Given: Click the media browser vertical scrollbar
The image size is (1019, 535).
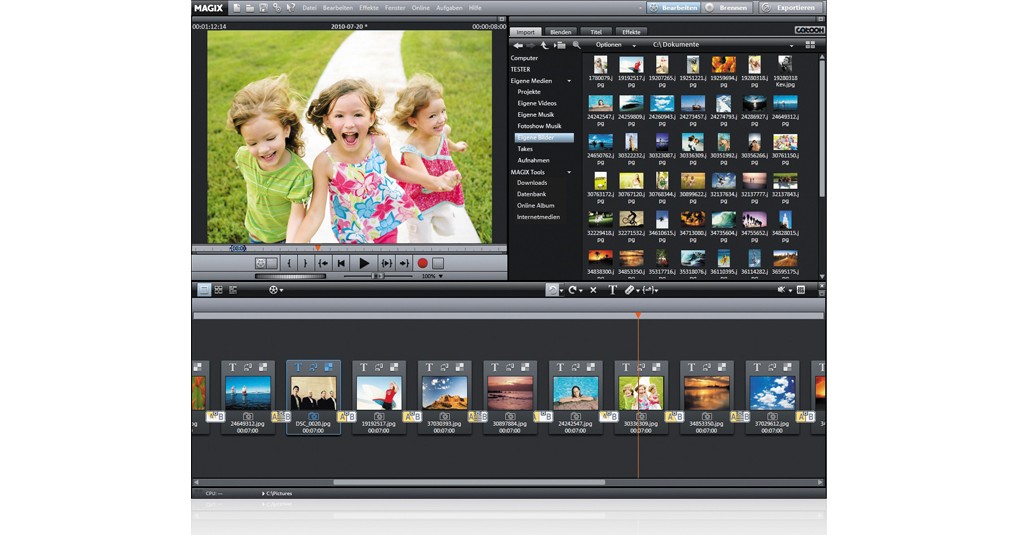Looking at the screenshot, I should (821, 128).
